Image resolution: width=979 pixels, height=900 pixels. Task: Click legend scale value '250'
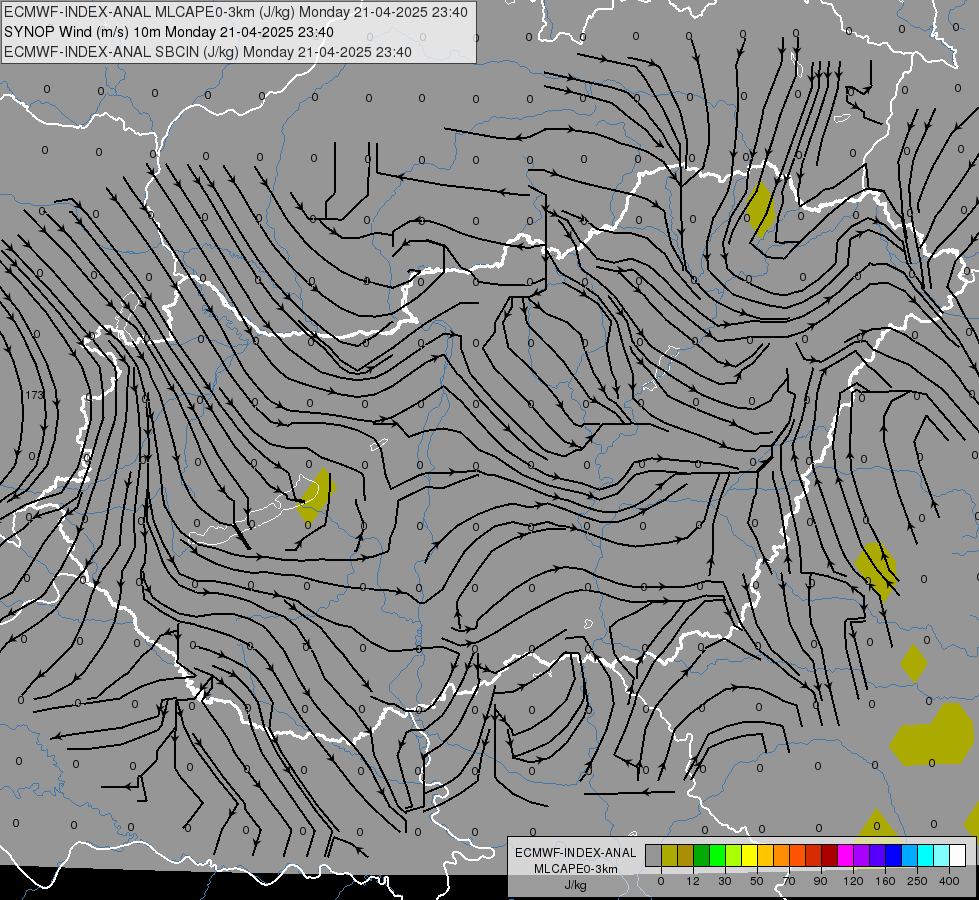pyautogui.click(x=917, y=881)
